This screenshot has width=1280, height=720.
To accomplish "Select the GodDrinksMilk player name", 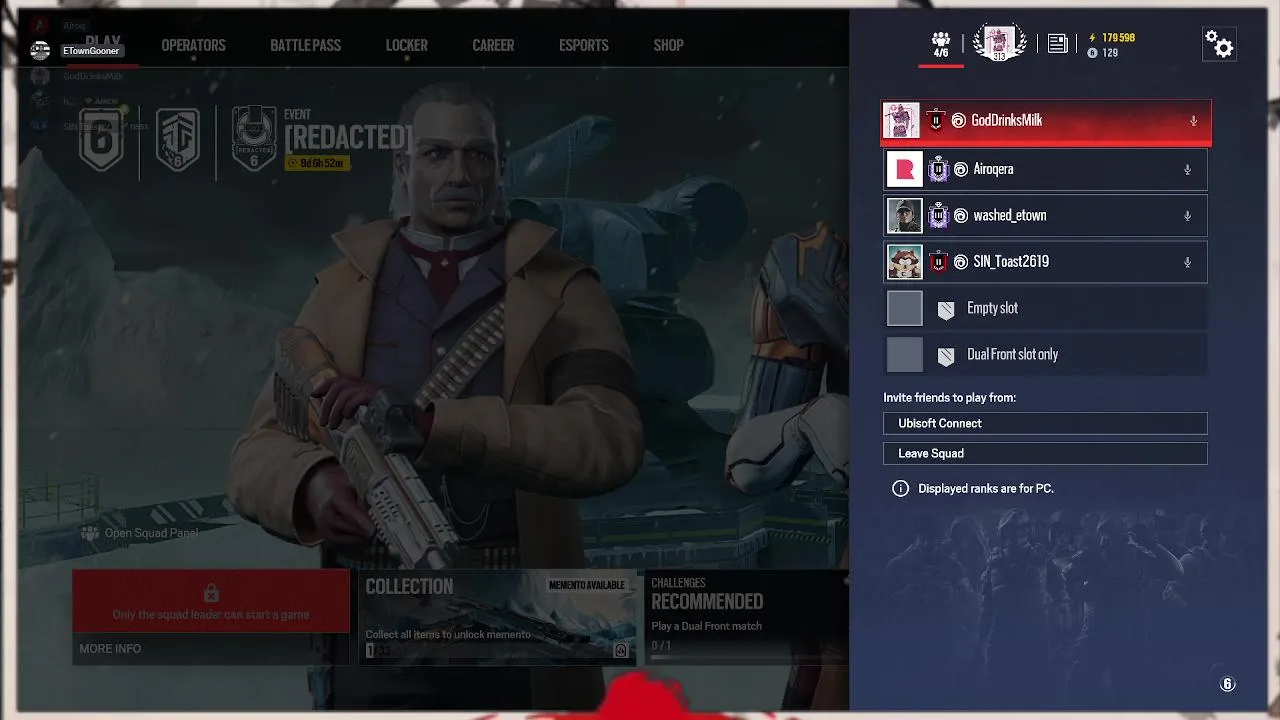I will point(1007,120).
